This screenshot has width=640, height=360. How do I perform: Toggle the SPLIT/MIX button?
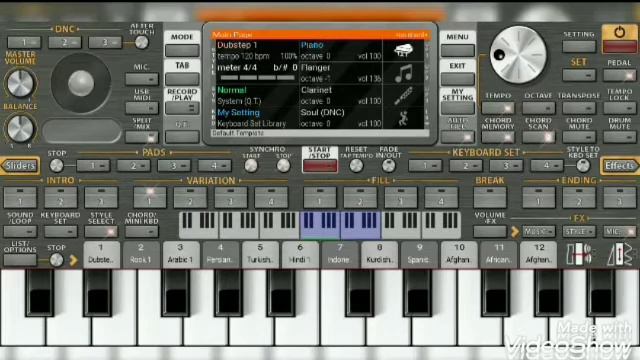point(142,137)
